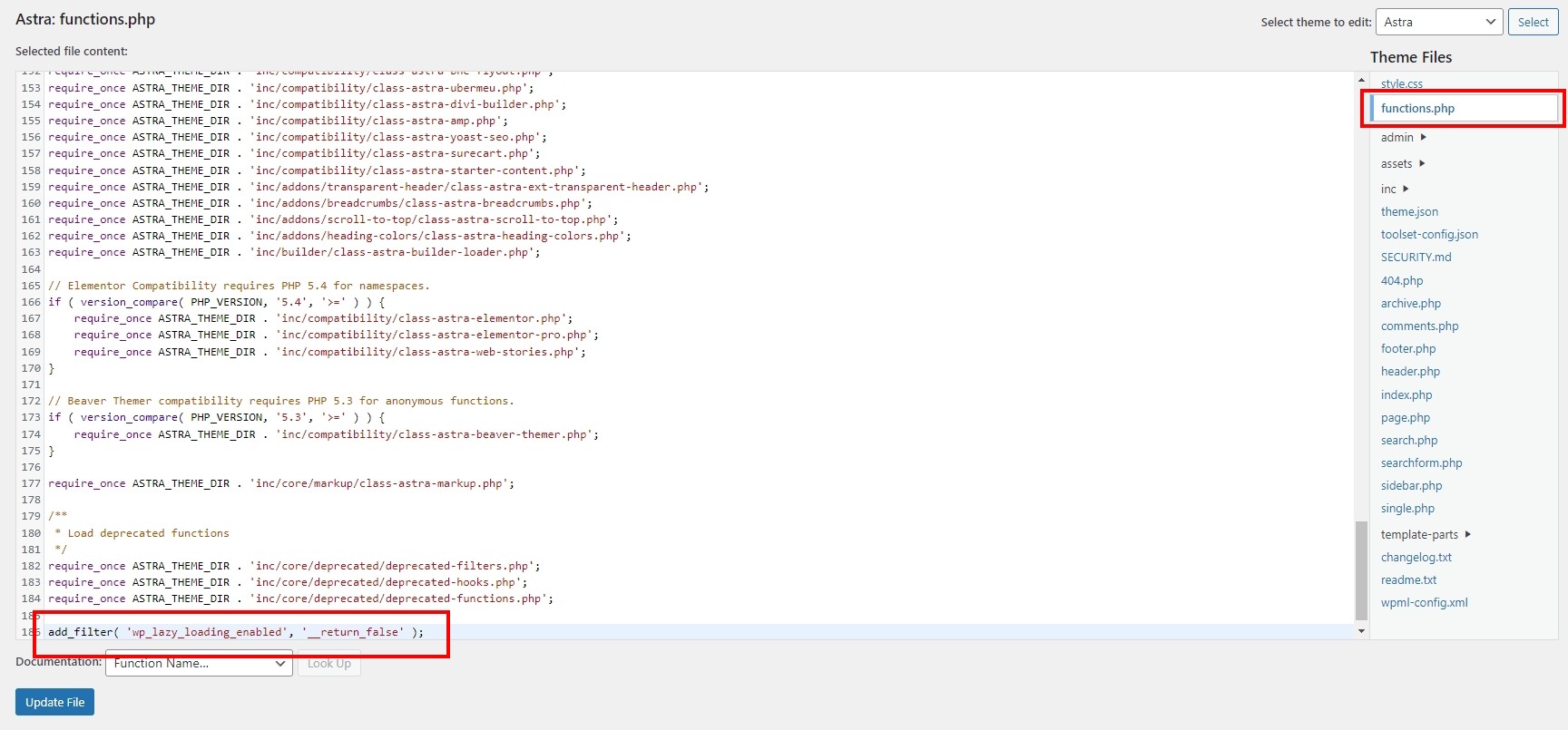
Task: Click line requiring deprecated-hooks.php
Action: point(288,582)
